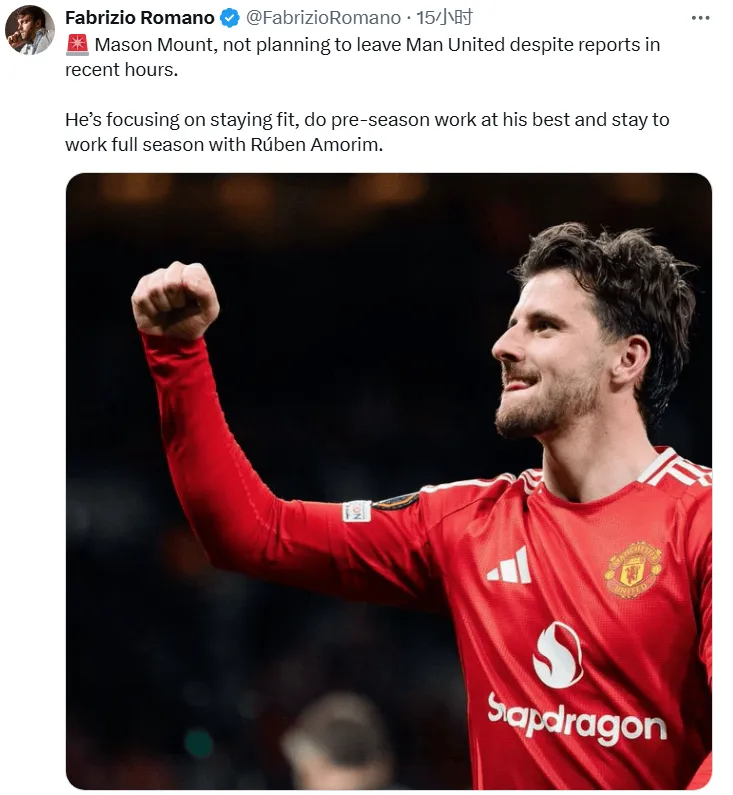Open the @FabrizioRomano handle link
The height and width of the screenshot is (795, 733).
click(x=323, y=18)
